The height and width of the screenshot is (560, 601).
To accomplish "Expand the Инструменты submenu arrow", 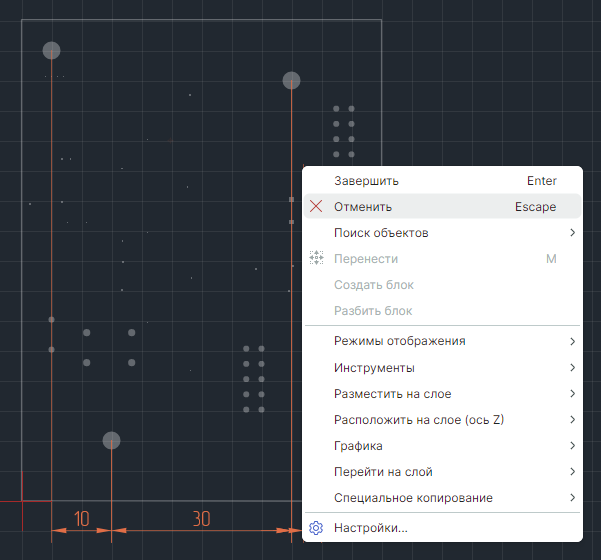I will click(573, 368).
